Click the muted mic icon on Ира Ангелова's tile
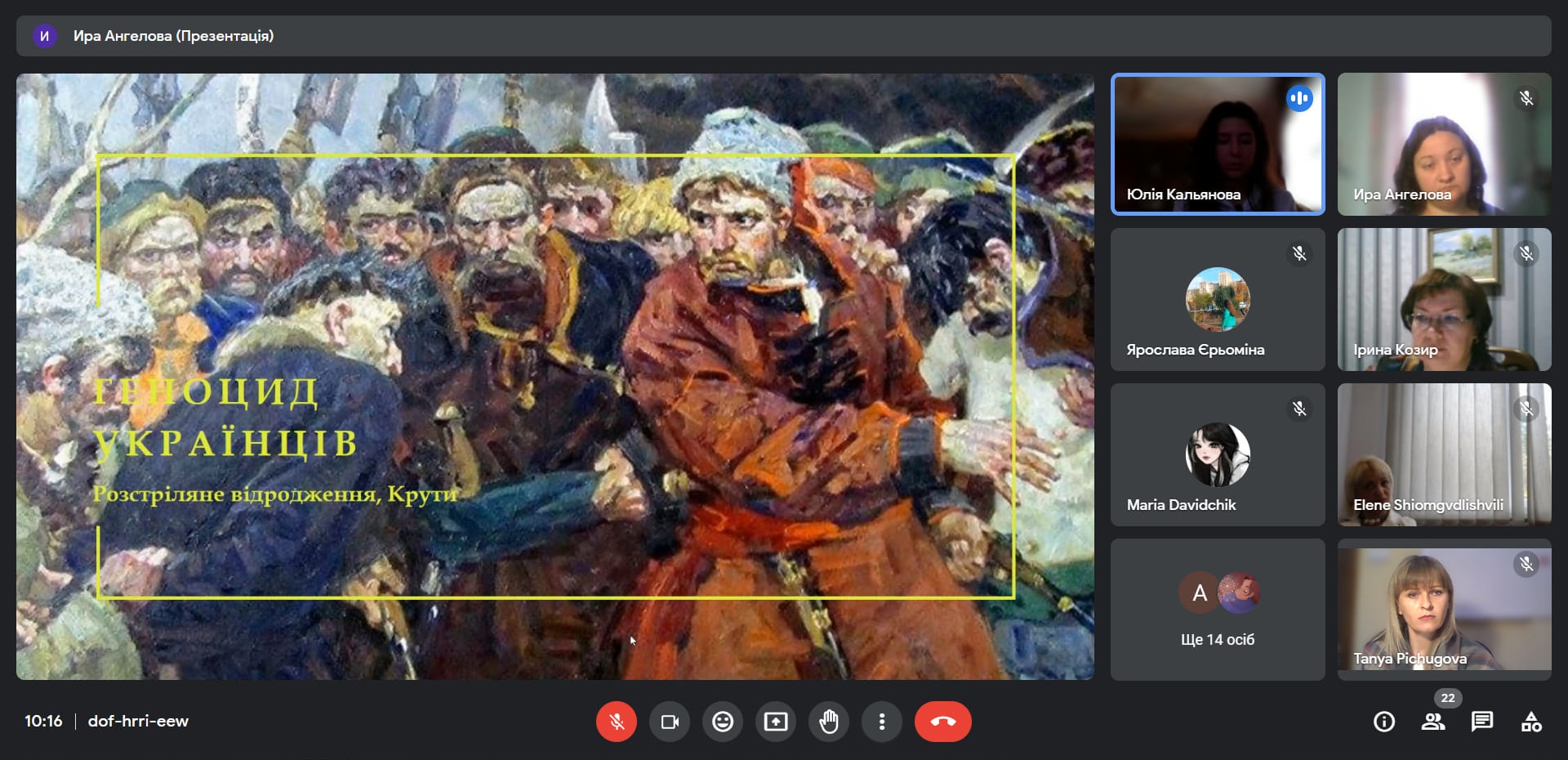The height and width of the screenshot is (760, 1568). tap(1526, 99)
